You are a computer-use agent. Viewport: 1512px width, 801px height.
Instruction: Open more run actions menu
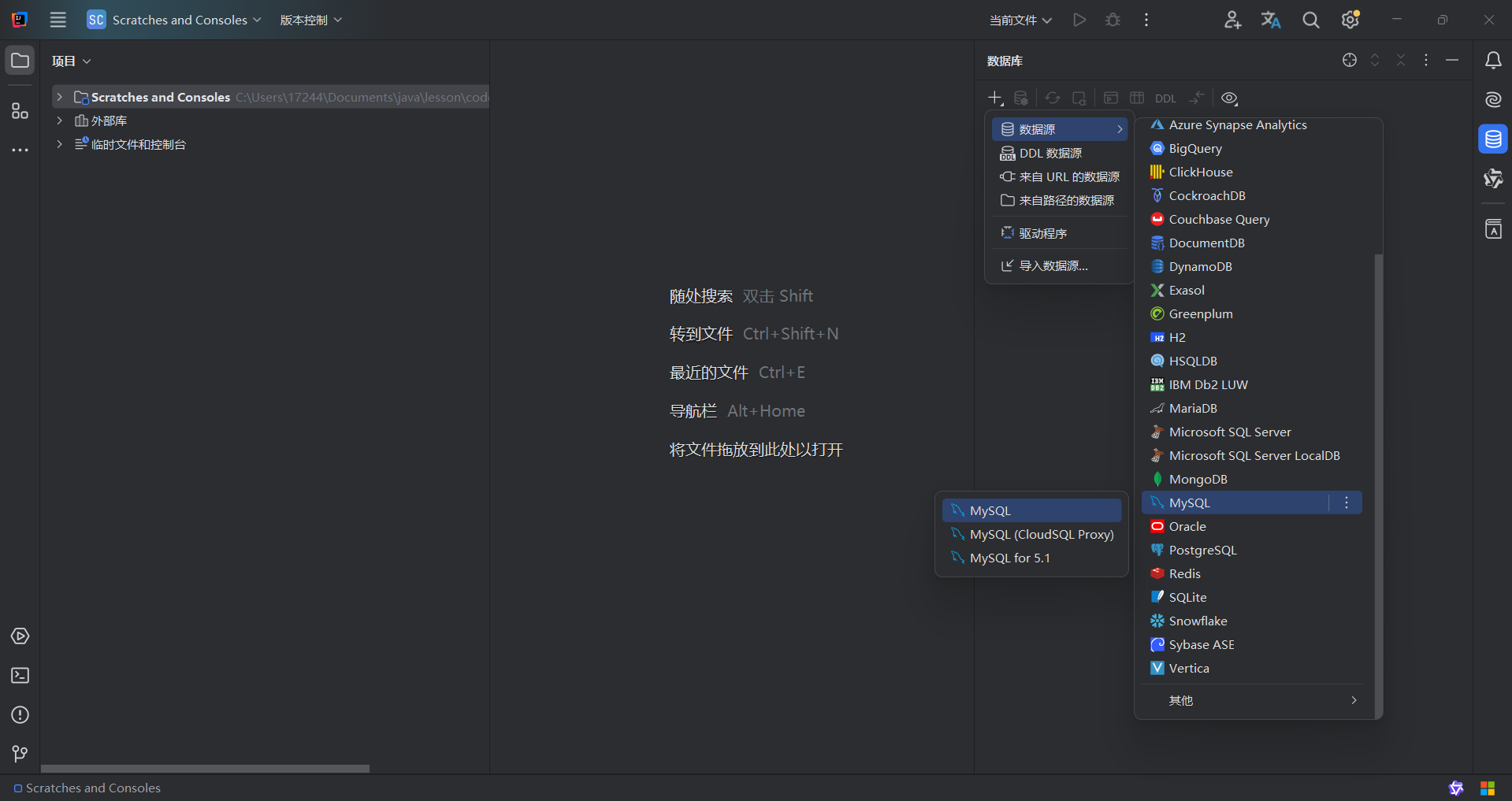pos(1146,20)
